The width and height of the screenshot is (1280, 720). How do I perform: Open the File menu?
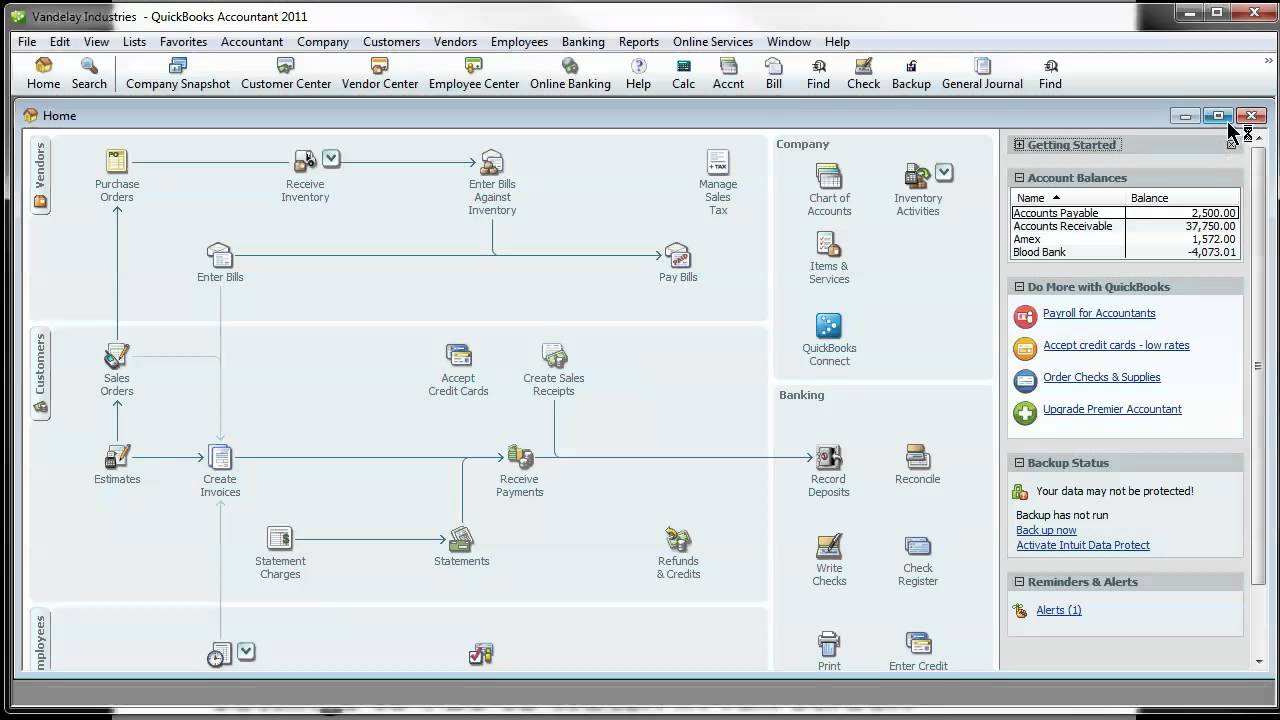(x=27, y=42)
